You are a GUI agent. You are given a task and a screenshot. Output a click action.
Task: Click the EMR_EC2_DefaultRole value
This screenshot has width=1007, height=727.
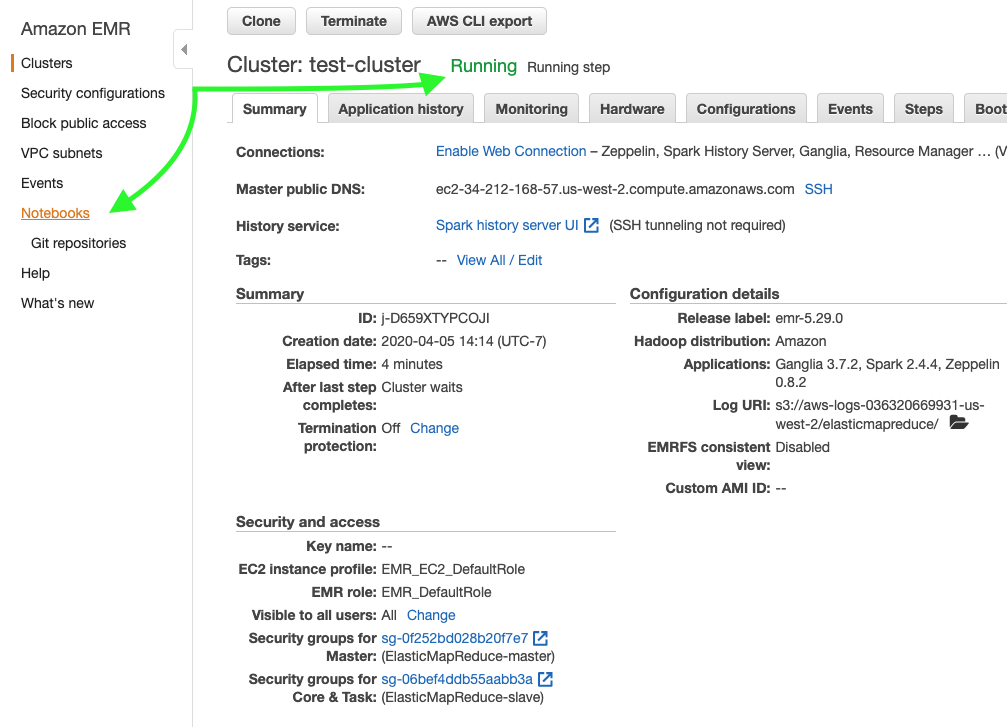click(x=453, y=570)
